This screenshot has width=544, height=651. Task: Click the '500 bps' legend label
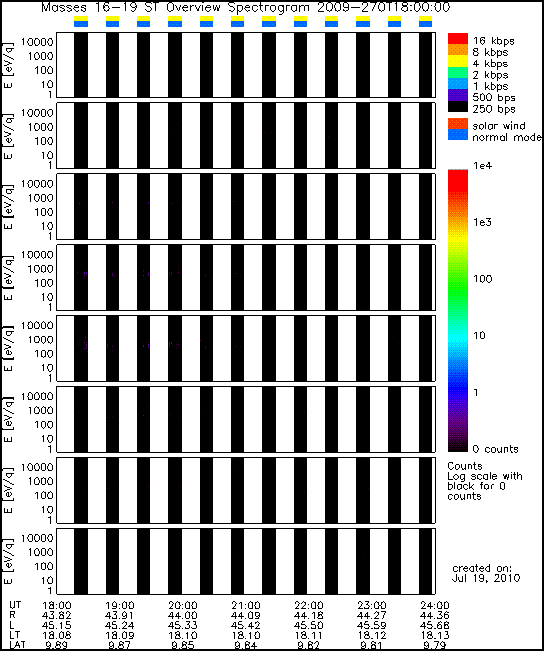pos(494,98)
